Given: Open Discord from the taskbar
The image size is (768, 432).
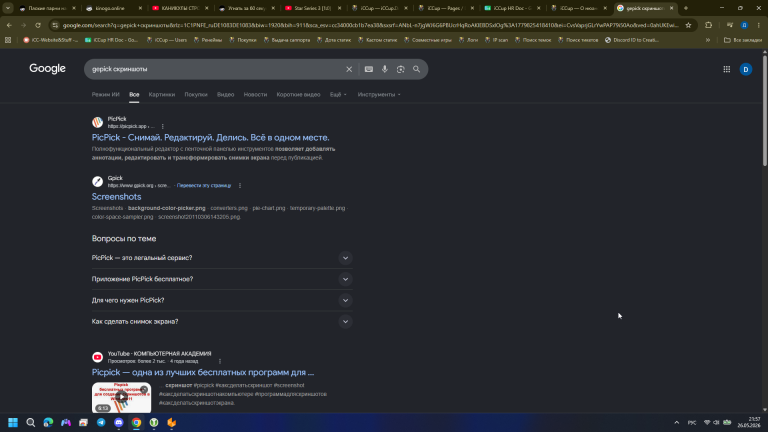Looking at the screenshot, I should pos(119,422).
